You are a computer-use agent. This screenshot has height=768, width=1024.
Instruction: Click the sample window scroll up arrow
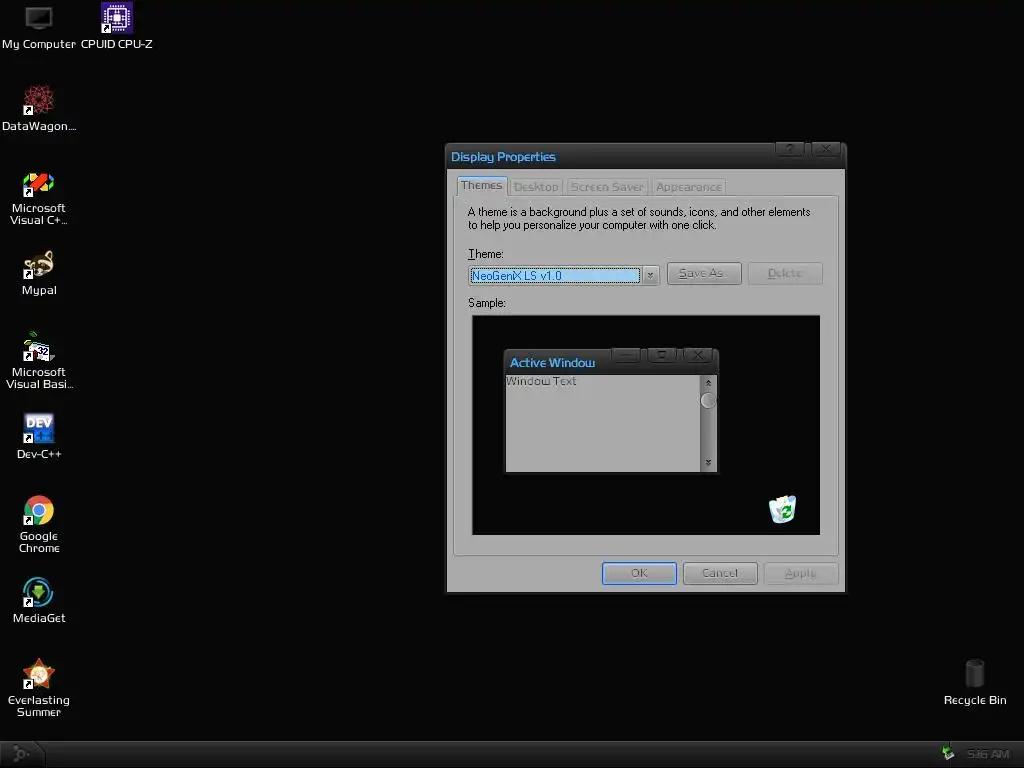(709, 383)
